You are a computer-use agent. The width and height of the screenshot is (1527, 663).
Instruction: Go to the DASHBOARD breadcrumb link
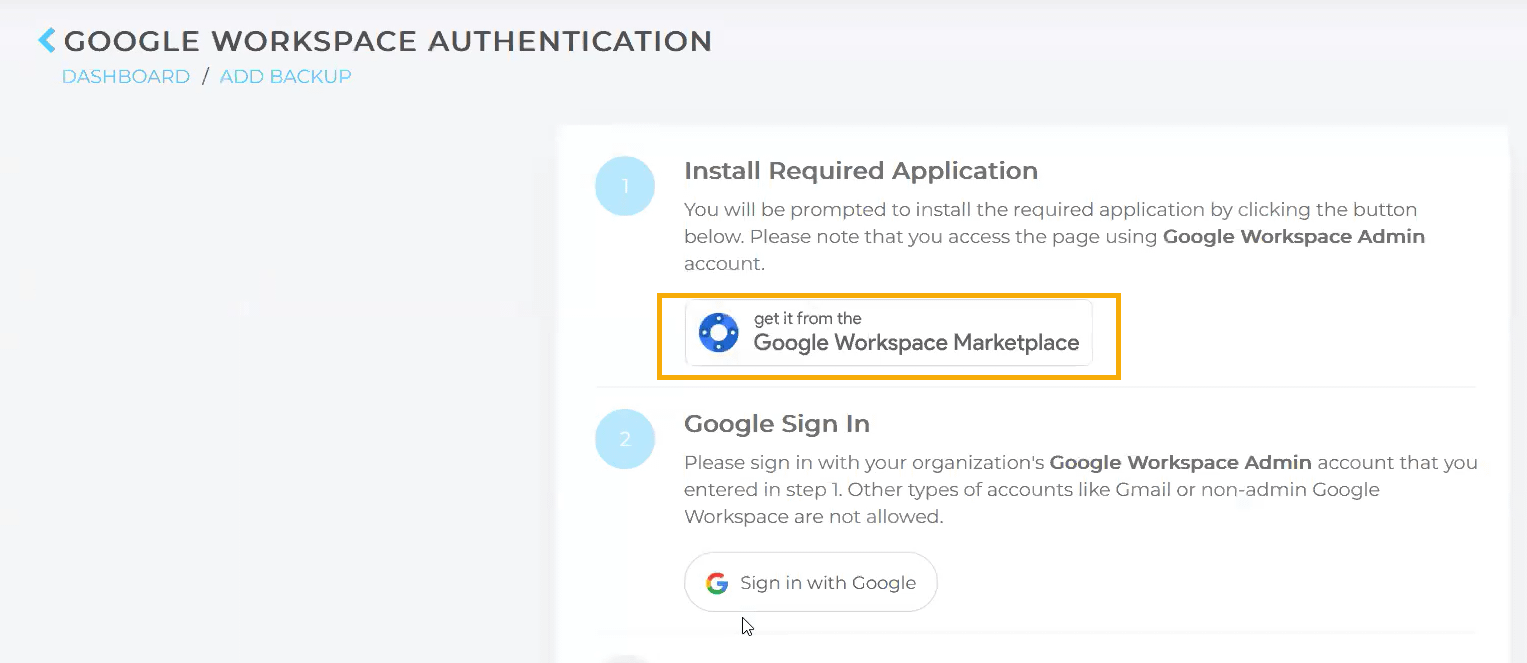(x=126, y=77)
